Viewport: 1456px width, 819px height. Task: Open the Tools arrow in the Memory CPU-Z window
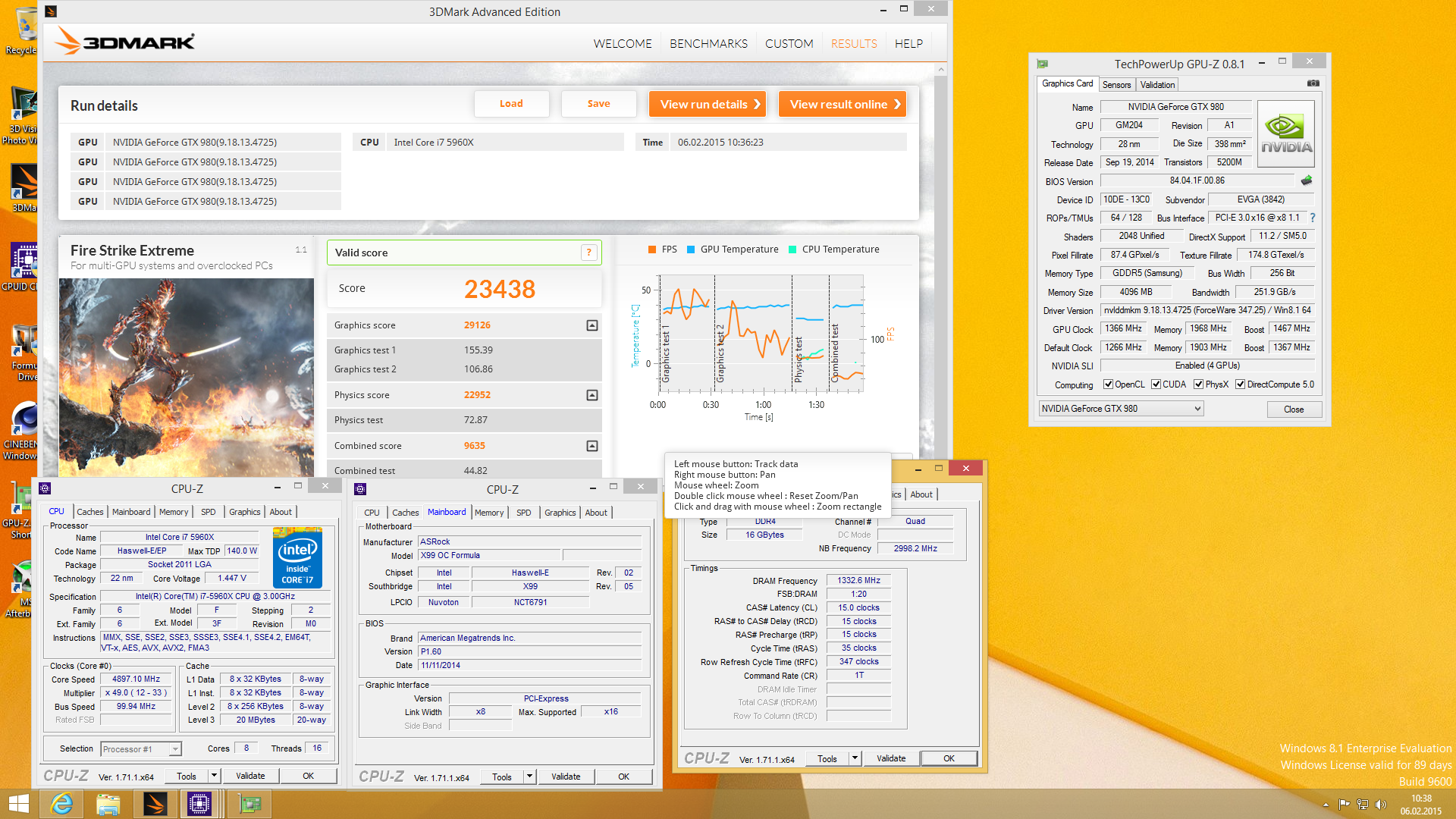coord(855,758)
